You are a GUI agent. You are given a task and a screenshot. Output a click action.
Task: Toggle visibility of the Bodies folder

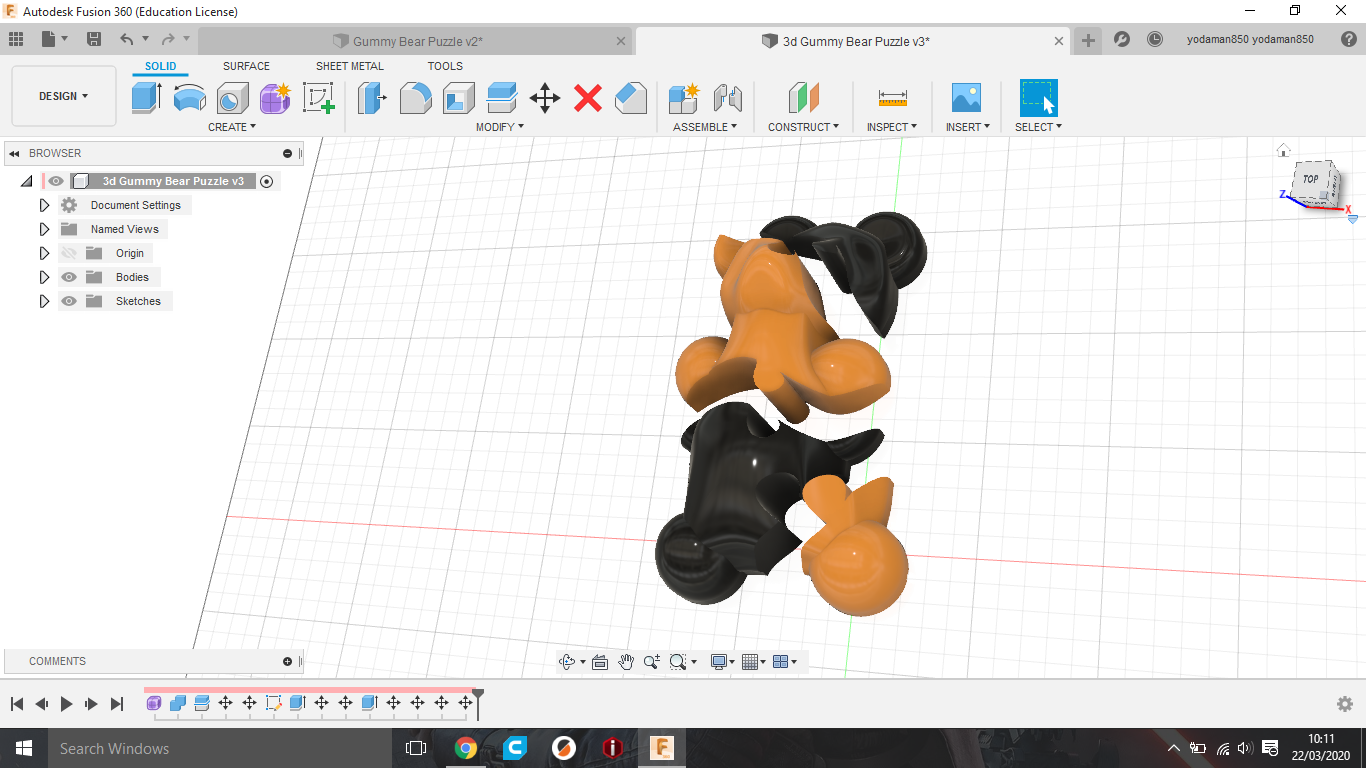tap(69, 277)
